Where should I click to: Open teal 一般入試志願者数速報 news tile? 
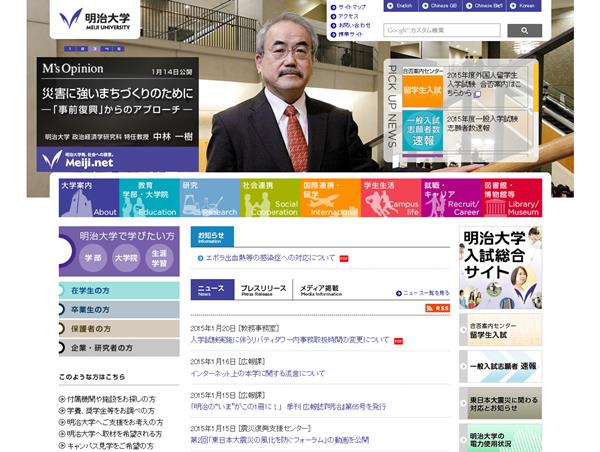[422, 131]
